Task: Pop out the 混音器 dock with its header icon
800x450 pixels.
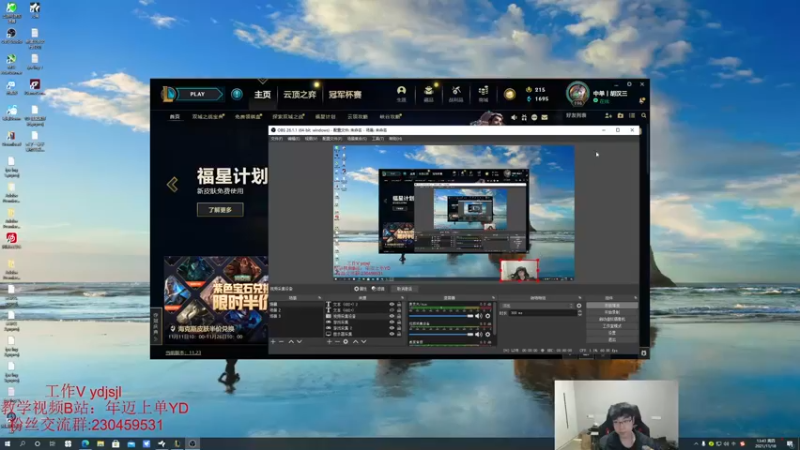Action: coord(493,297)
